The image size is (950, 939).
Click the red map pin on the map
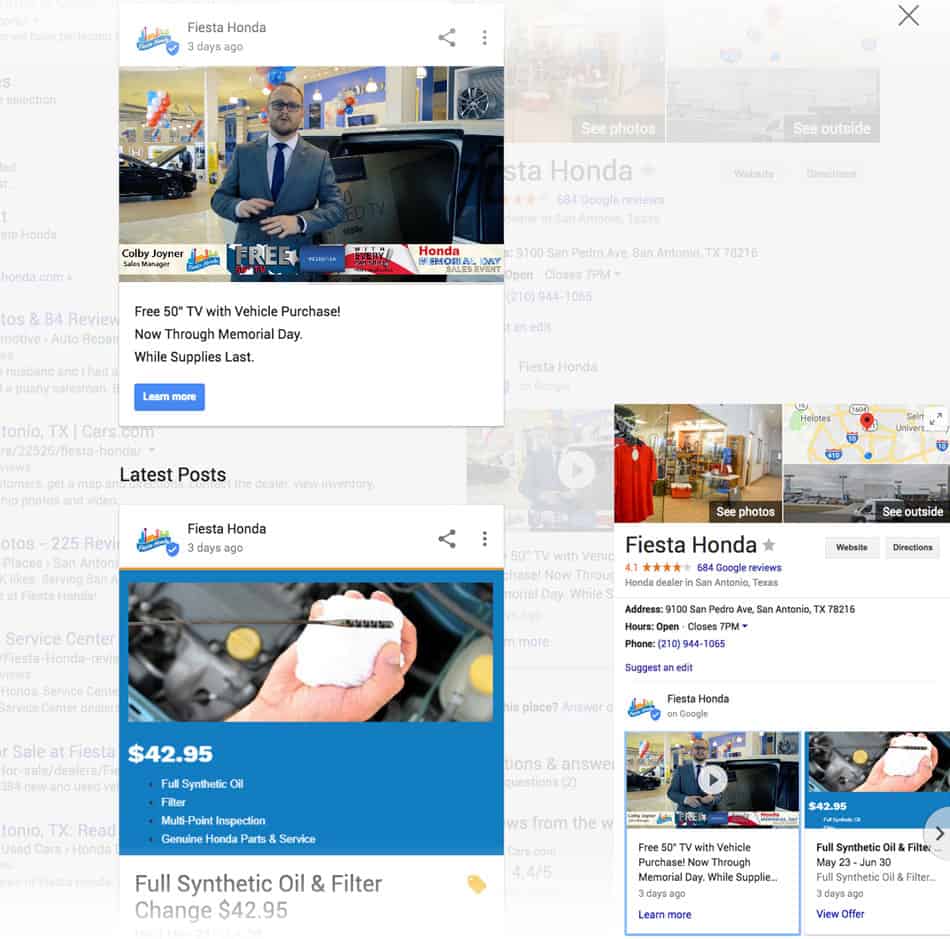pos(867,421)
